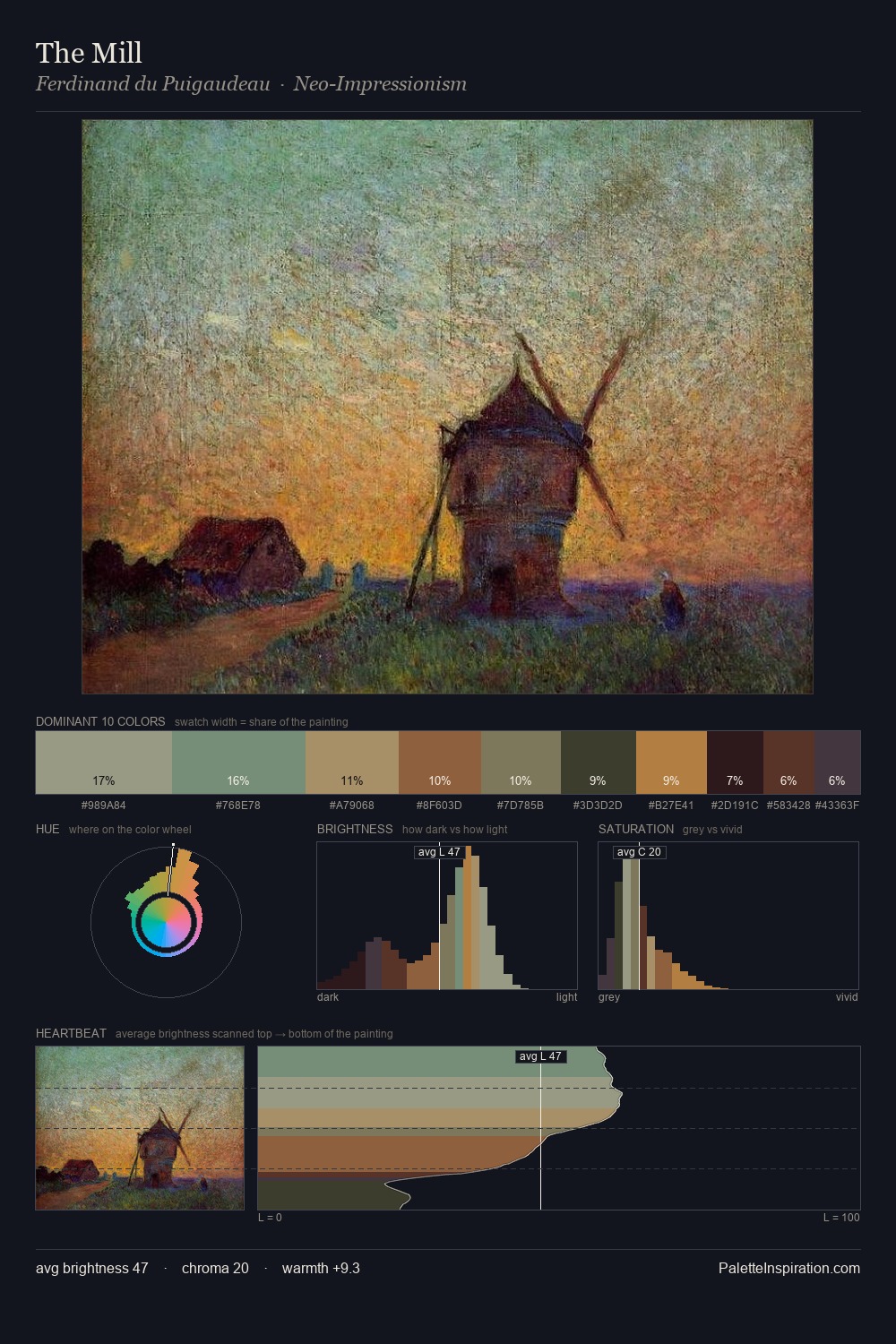Click the 'light' axis label

567,997
